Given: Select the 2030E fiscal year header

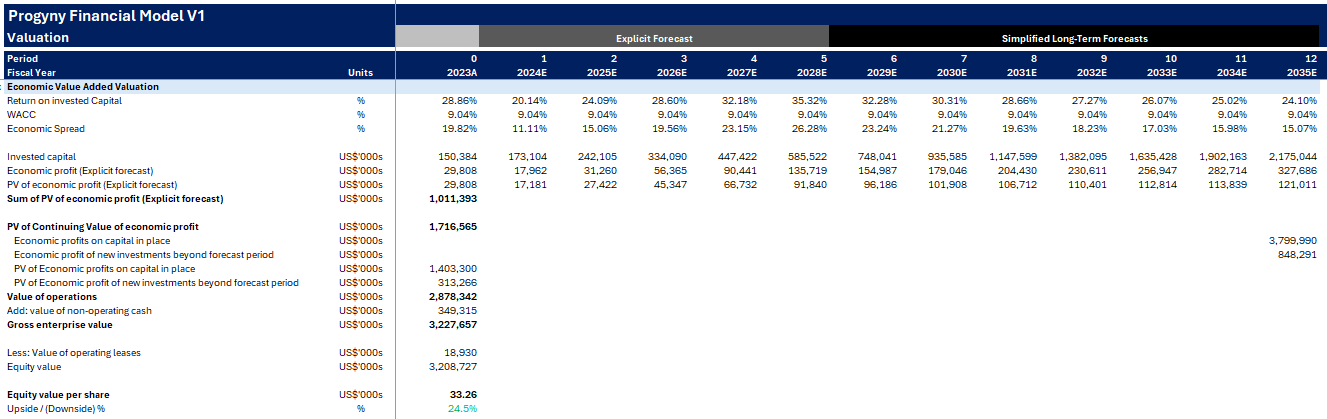Looking at the screenshot, I should click(x=951, y=73).
